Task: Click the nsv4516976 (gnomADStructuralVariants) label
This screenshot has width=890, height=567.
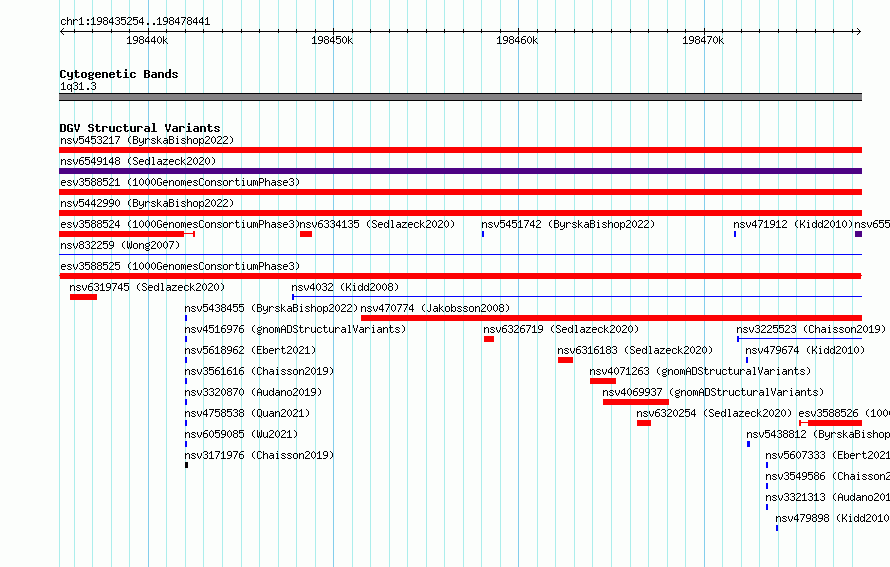Action: [x=295, y=329]
